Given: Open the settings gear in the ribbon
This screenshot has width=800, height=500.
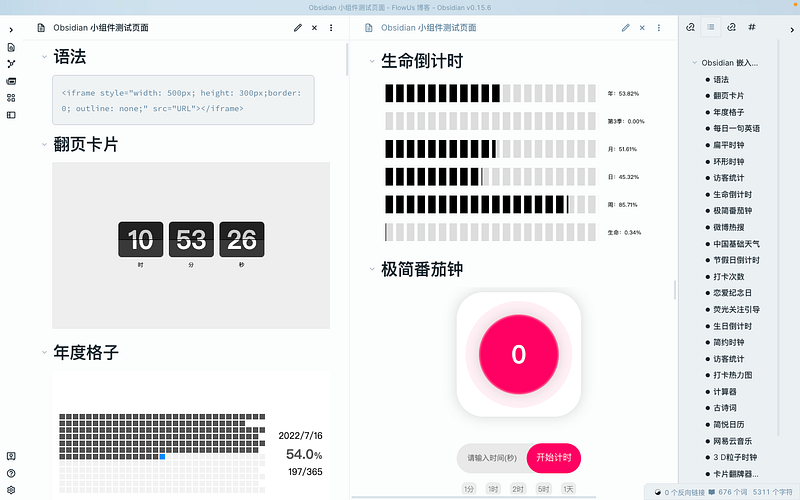Looking at the screenshot, I should 11,490.
